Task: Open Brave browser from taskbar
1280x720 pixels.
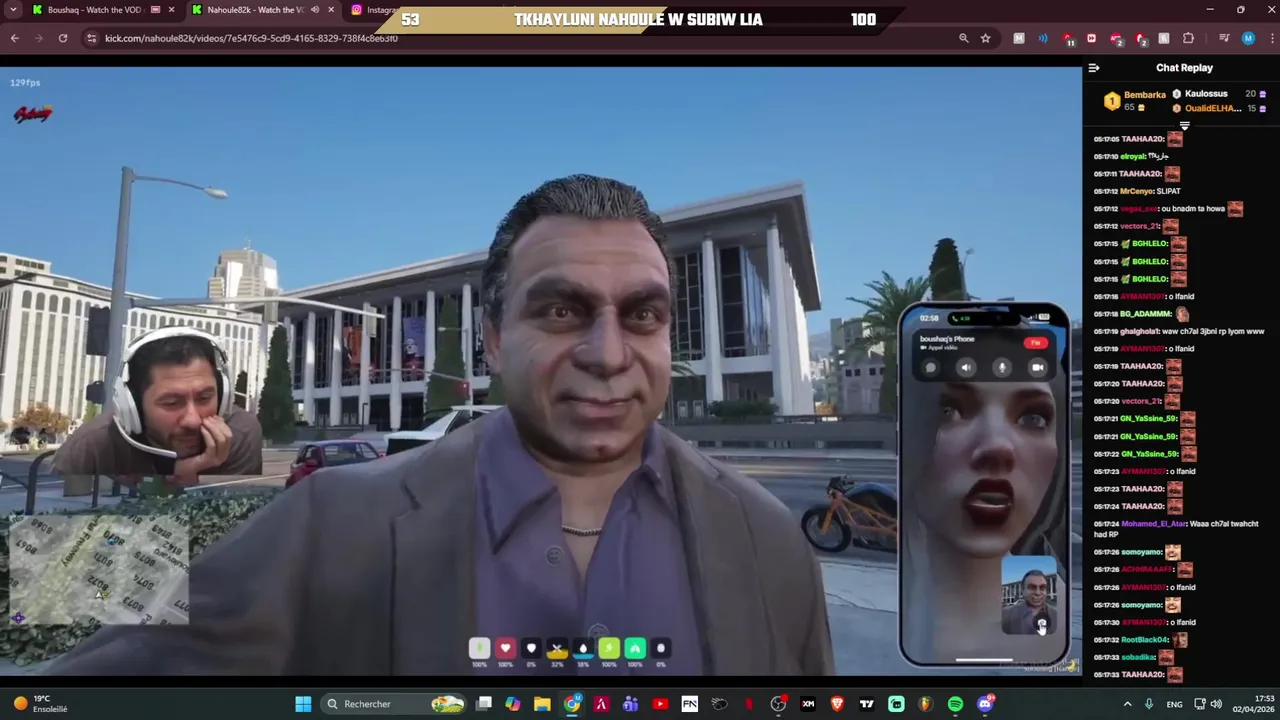Action: click(837, 704)
